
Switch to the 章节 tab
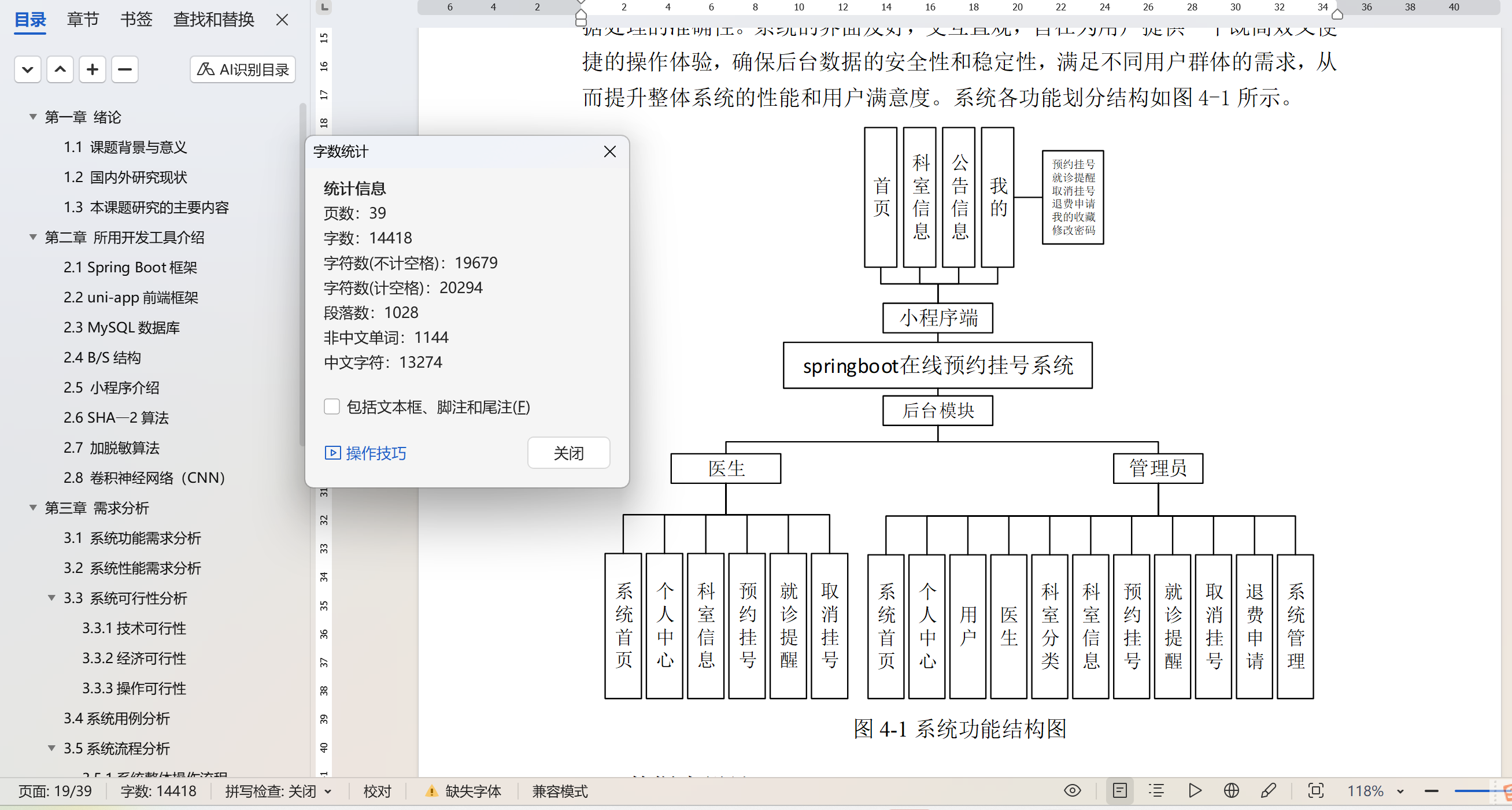pos(82,20)
